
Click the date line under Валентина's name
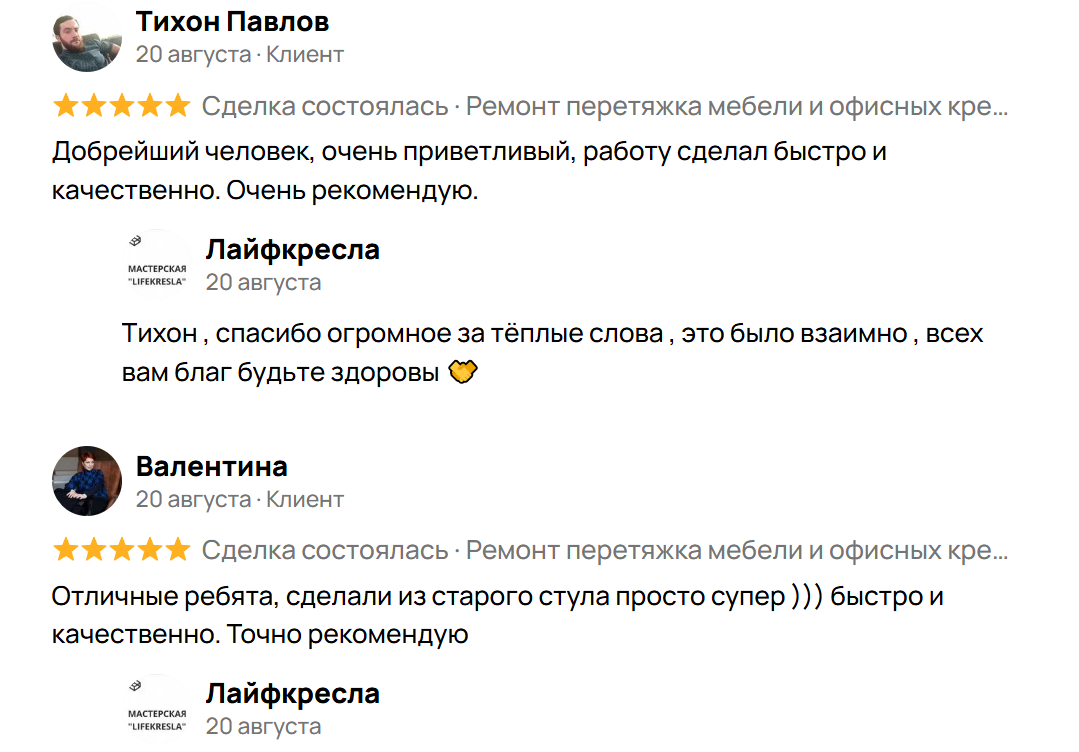[x=239, y=499]
